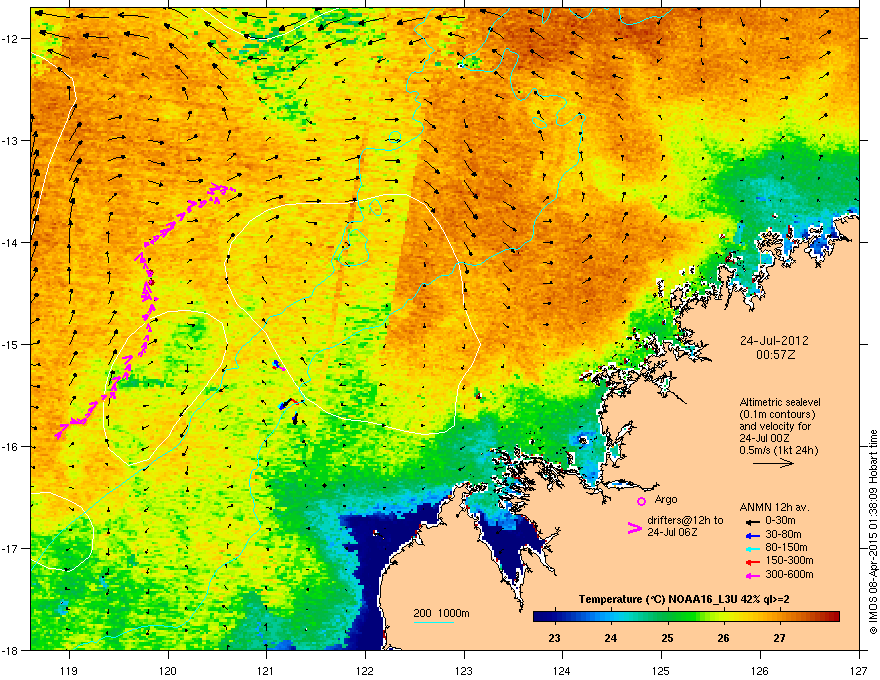This screenshot has width=880, height=680.
Task: Click the "200 1000m" isobath label
Action: point(441,613)
